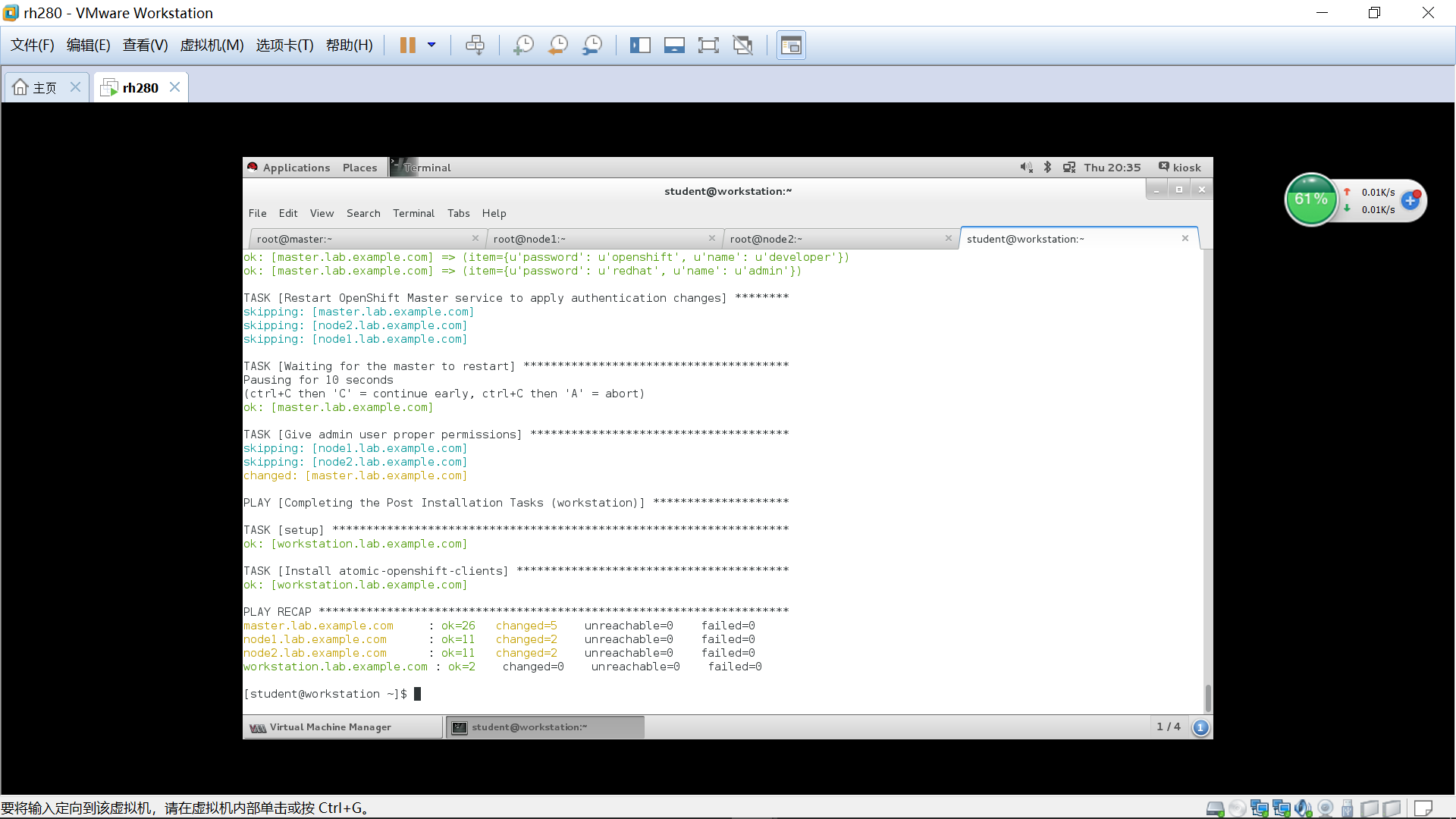Take a snapshot with the snapshot icon
1456x819 pixels.
(523, 45)
